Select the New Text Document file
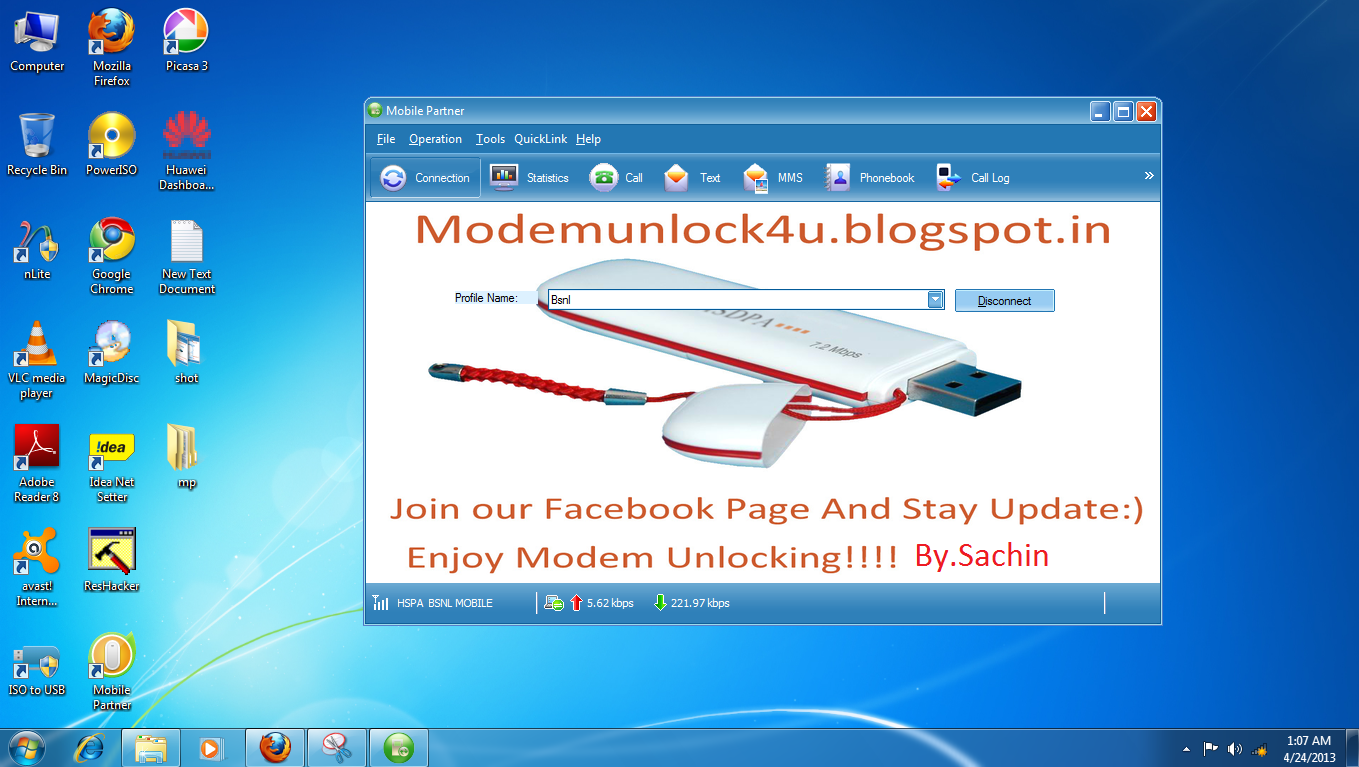Image resolution: width=1359 pixels, height=767 pixels. coord(186,255)
